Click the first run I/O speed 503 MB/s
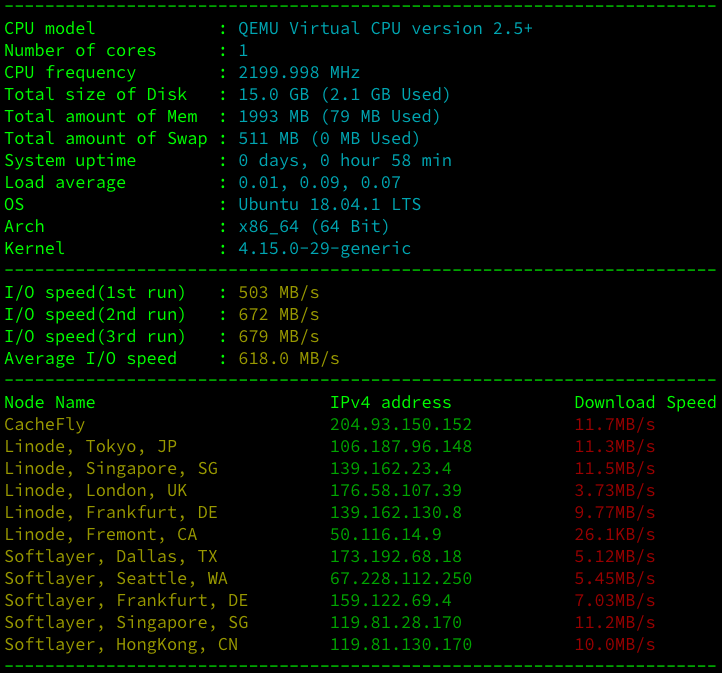This screenshot has height=673, width=722. tap(279, 292)
